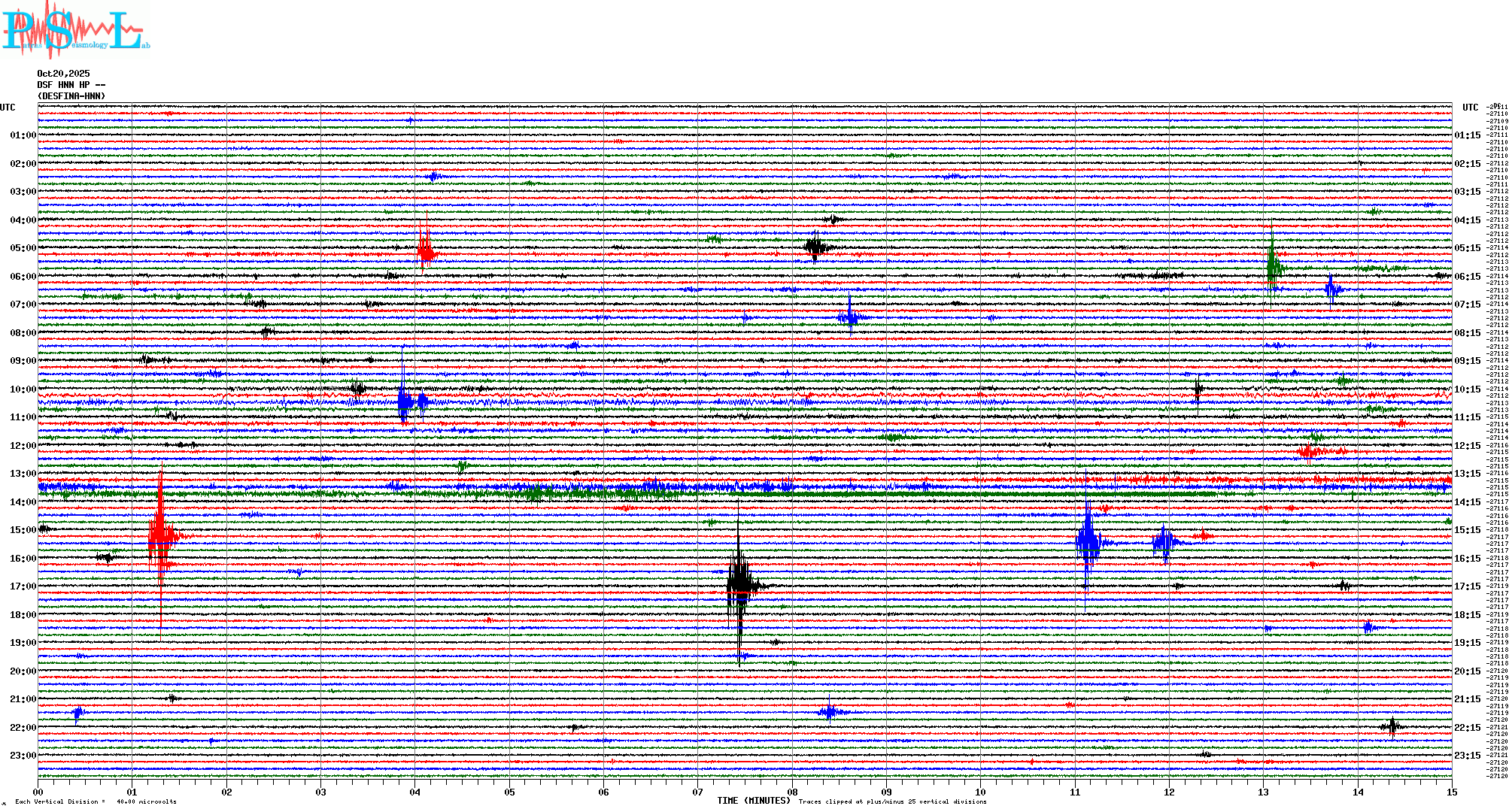Click the Traces clipped footnote text

pos(892,801)
